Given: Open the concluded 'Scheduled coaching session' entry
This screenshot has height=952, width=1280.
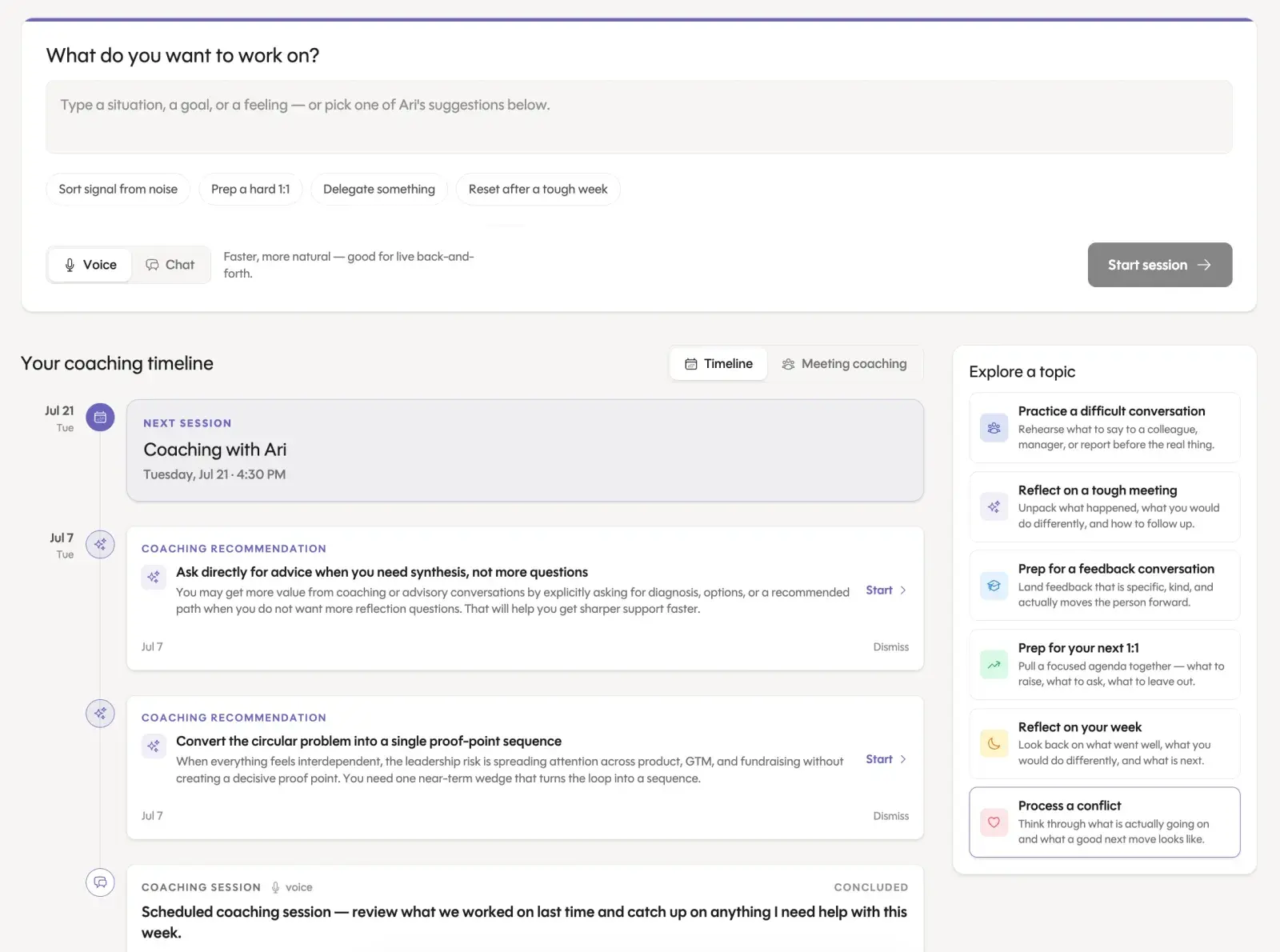Looking at the screenshot, I should (x=525, y=910).
